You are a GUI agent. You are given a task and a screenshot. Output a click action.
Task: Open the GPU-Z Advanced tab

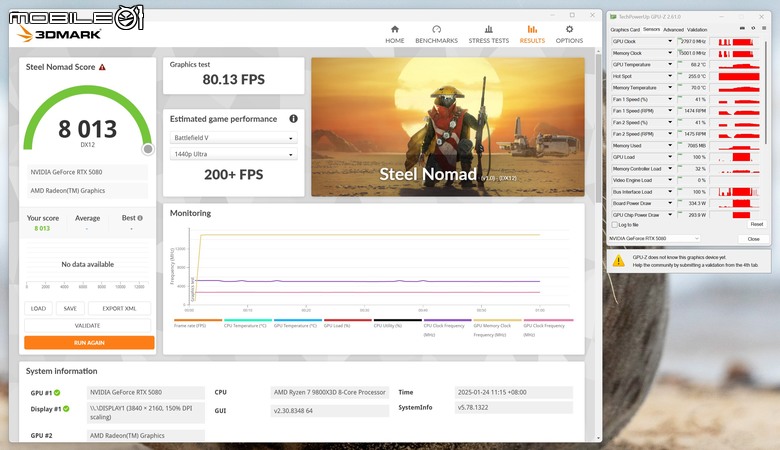coord(673,30)
